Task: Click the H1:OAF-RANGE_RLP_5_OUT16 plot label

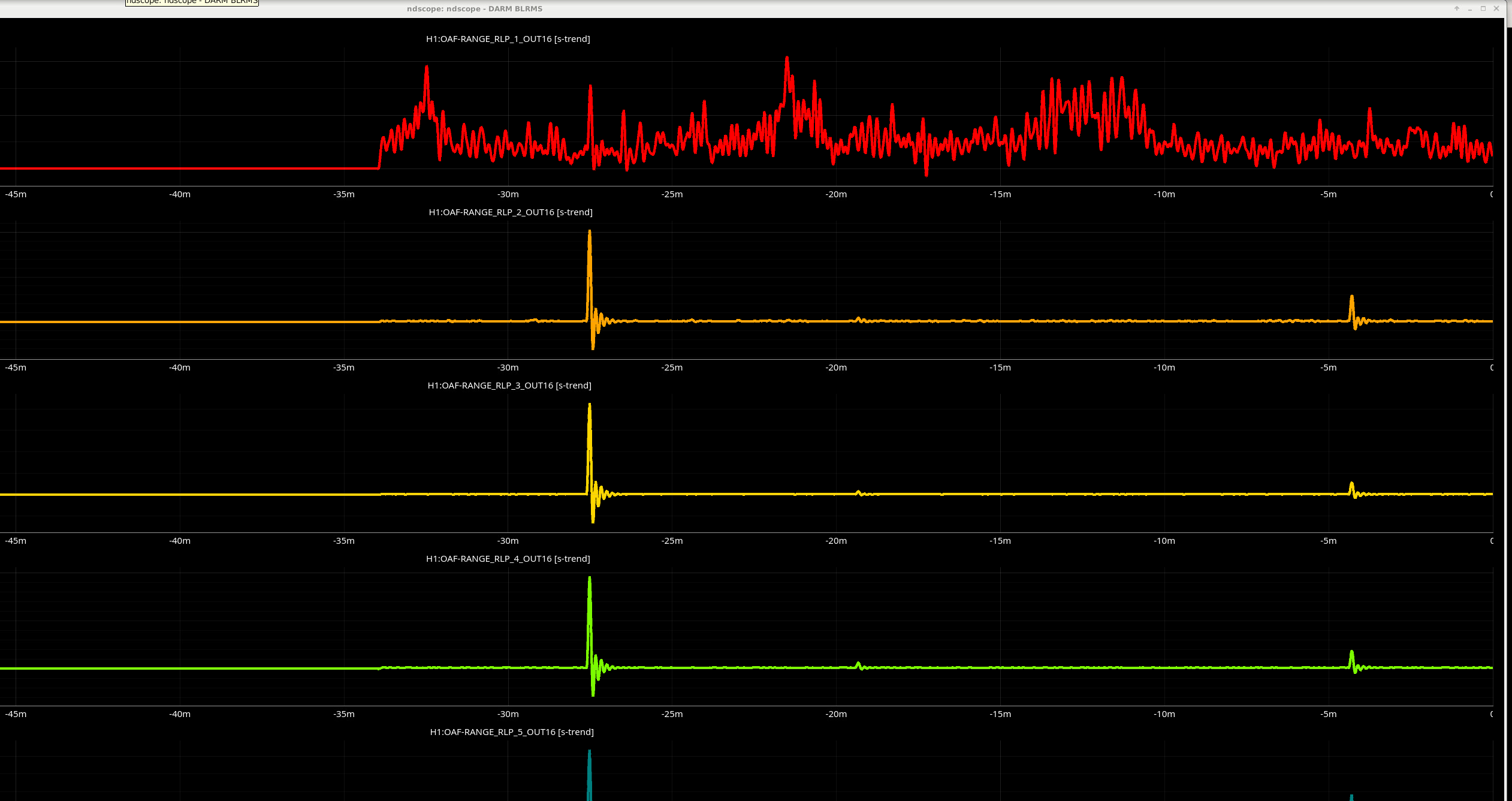Action: coord(511,732)
